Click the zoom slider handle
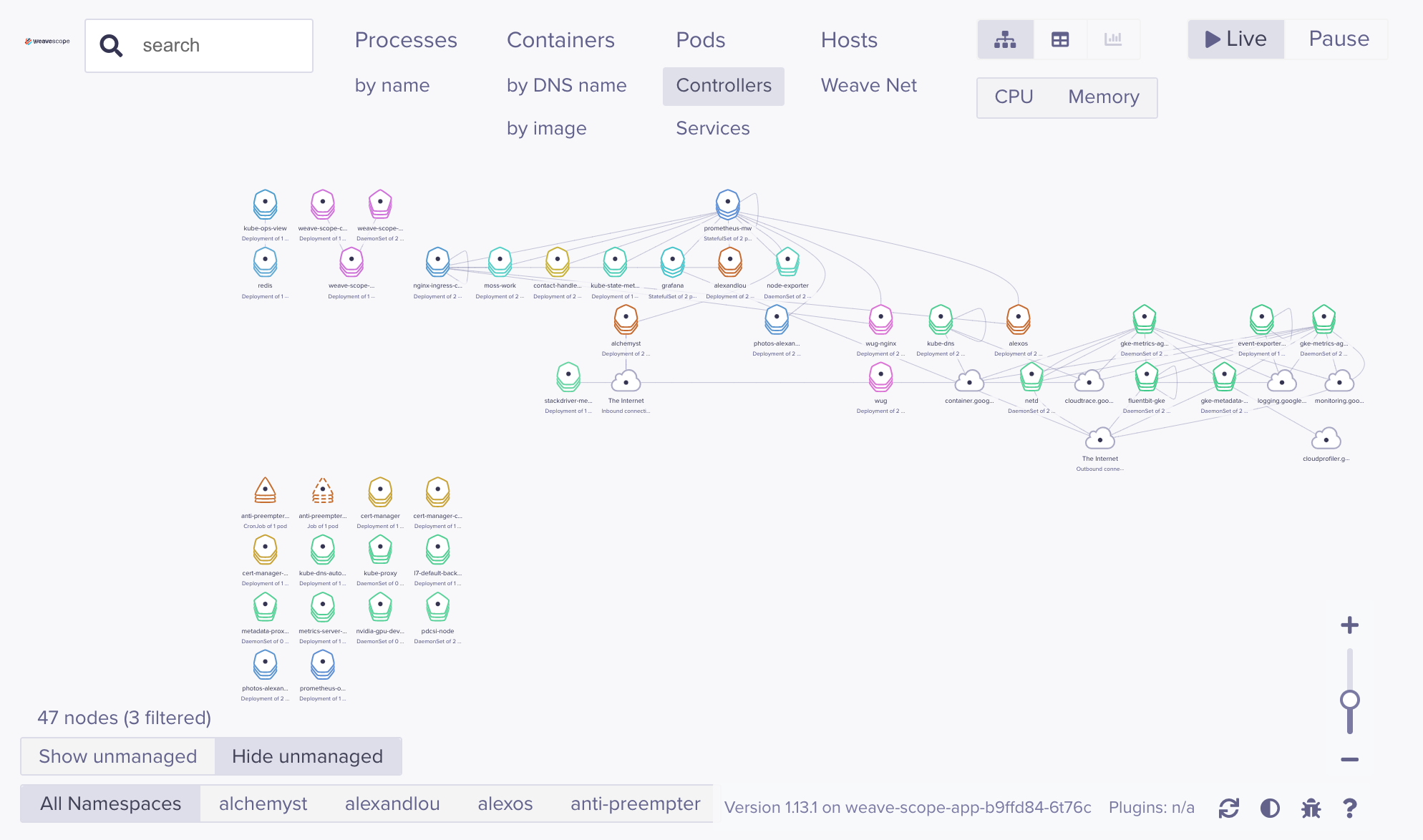This screenshot has width=1423, height=840. tap(1350, 700)
